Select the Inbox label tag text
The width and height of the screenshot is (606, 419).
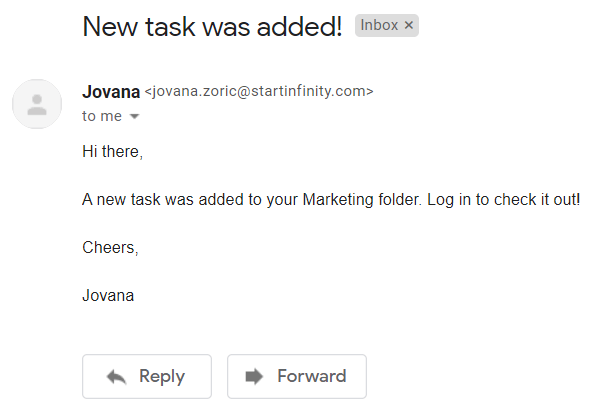(x=379, y=25)
